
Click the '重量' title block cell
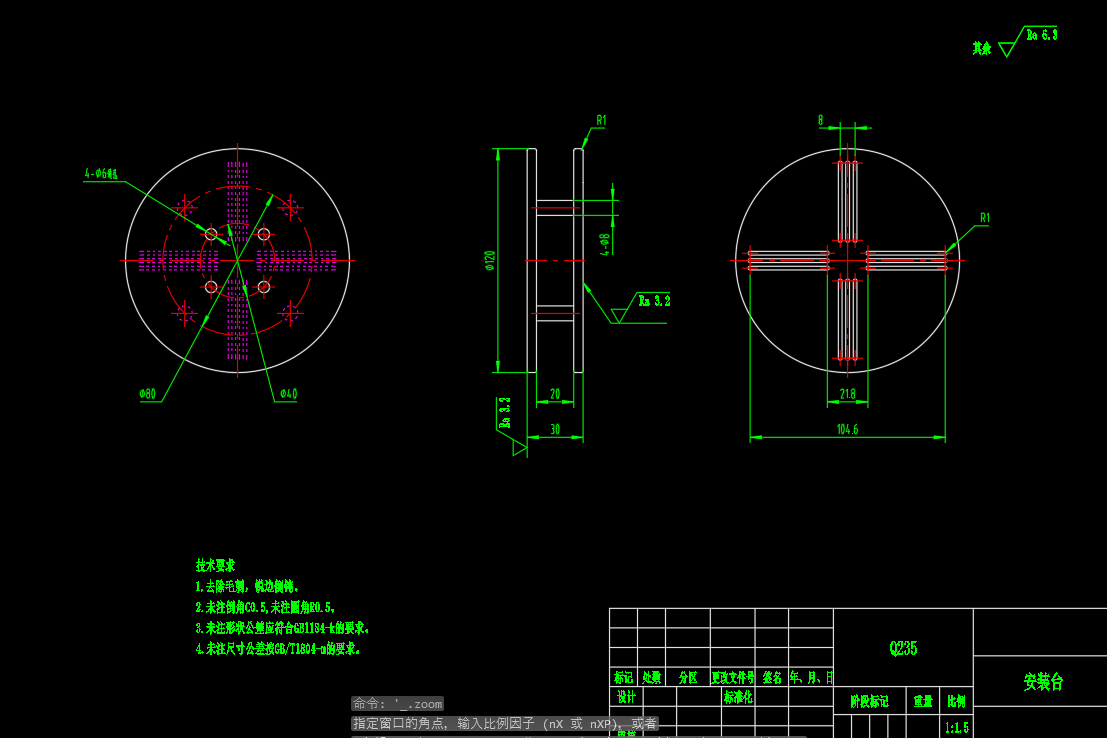click(923, 701)
